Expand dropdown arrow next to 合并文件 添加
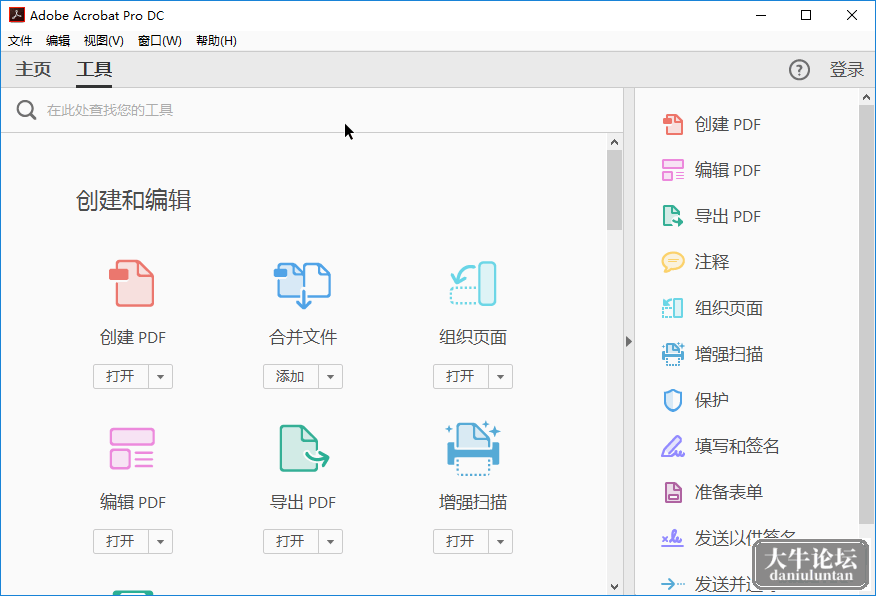 pyautogui.click(x=330, y=376)
